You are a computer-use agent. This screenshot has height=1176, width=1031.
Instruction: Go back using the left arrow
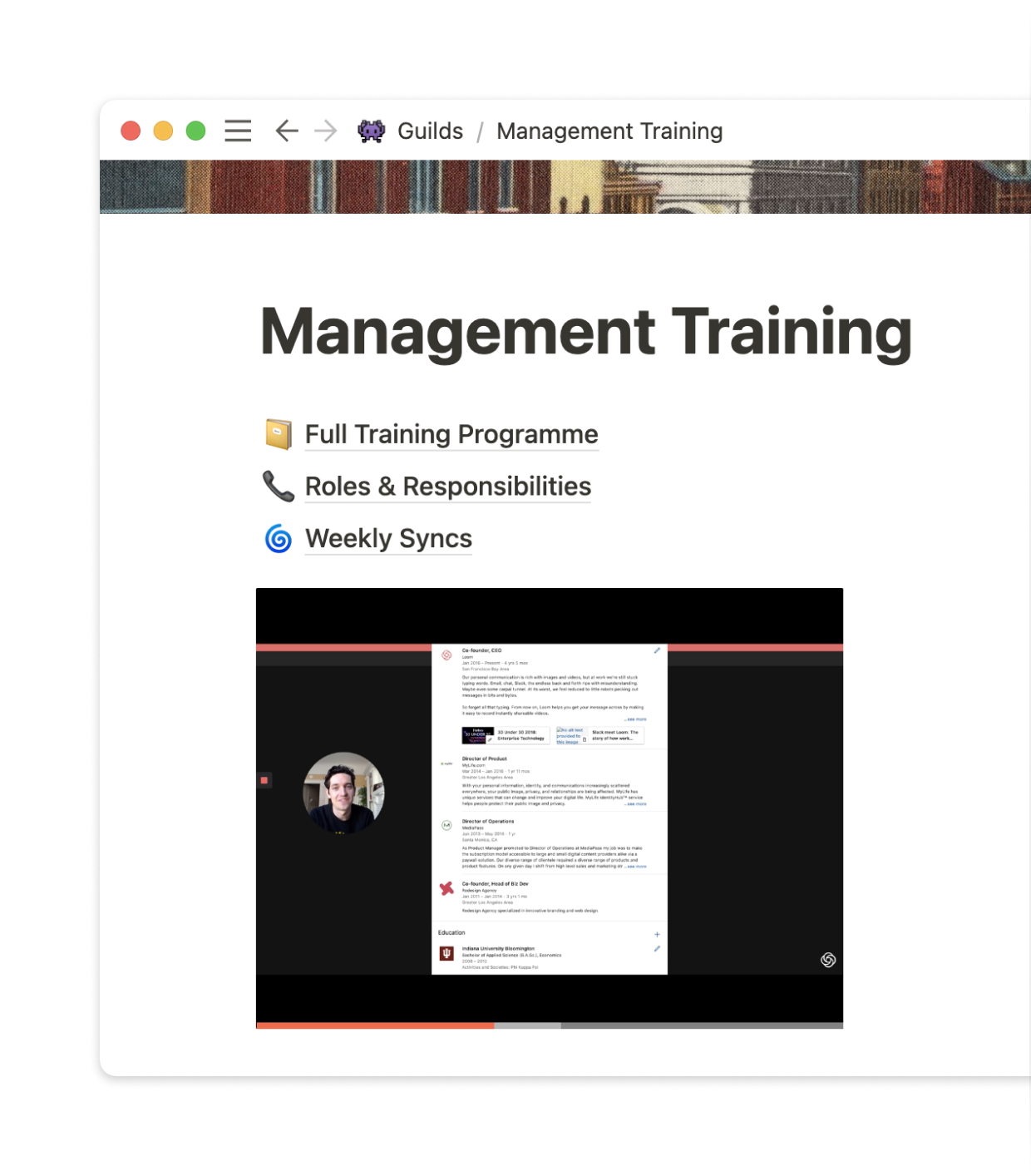click(x=287, y=131)
